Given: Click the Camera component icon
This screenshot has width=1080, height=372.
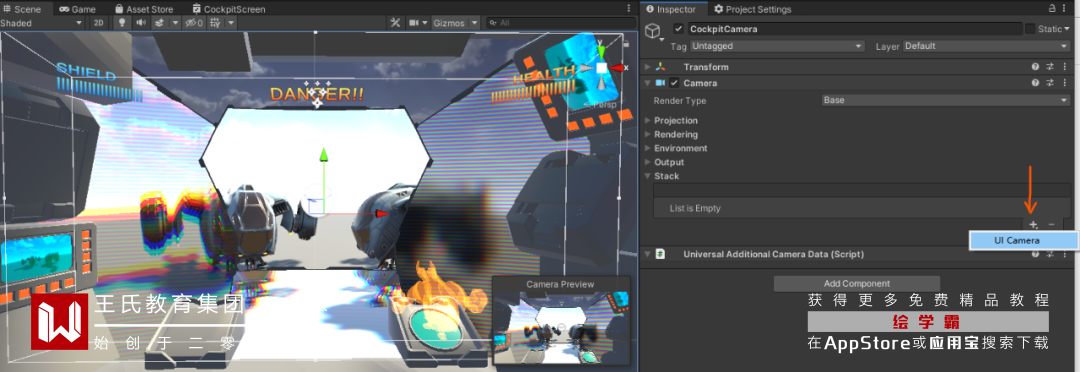Looking at the screenshot, I should click(x=661, y=83).
